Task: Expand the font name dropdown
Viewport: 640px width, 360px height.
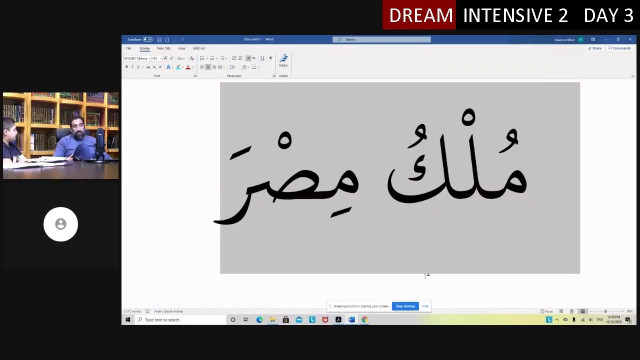Action: click(x=149, y=58)
